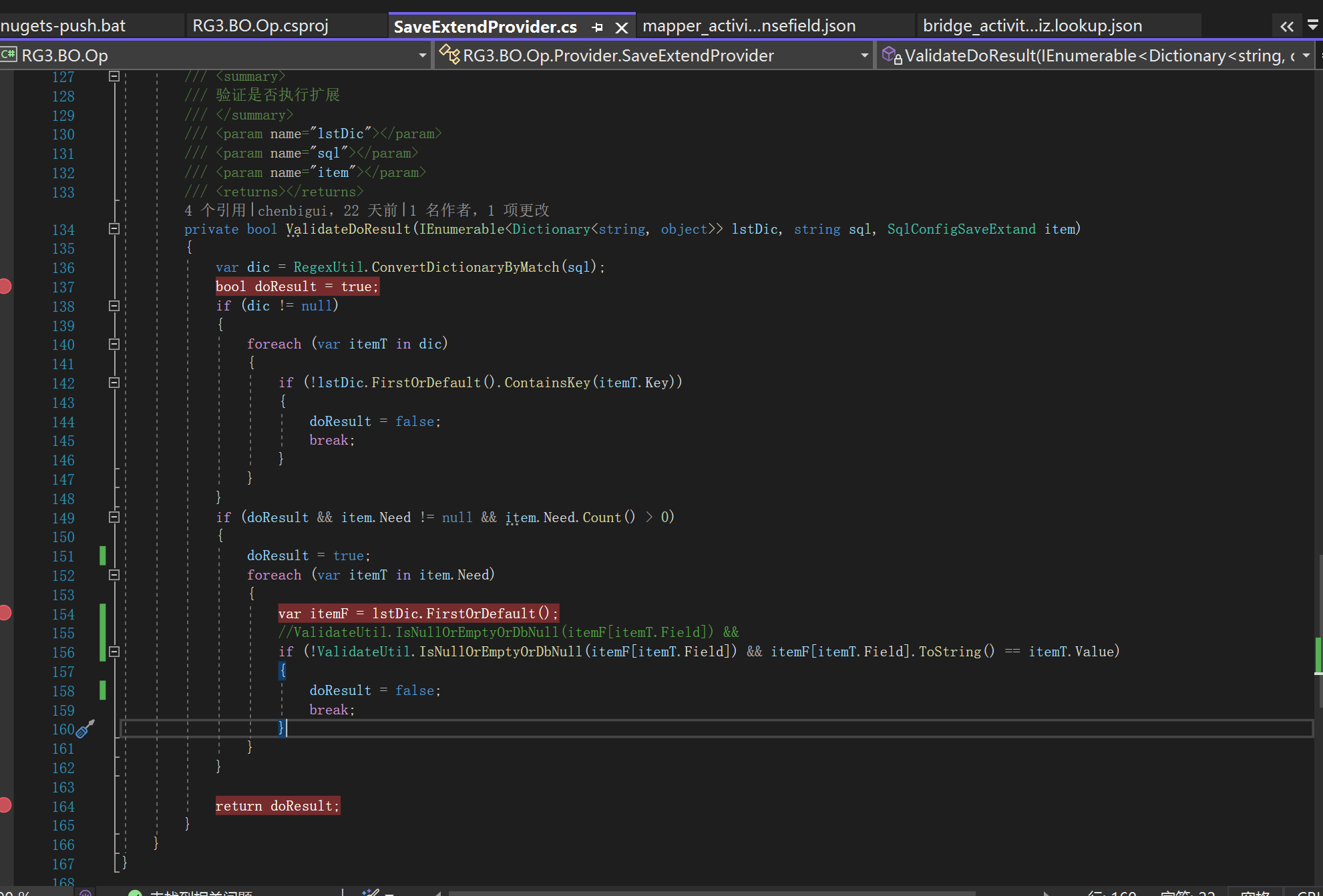Collapse the summary comment at line 127
Viewport: 1323px width, 896px height.
pyautogui.click(x=114, y=77)
